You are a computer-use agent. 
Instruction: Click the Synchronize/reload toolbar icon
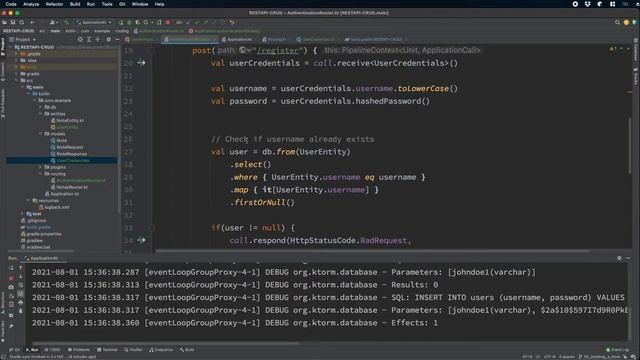(x=22, y=22)
